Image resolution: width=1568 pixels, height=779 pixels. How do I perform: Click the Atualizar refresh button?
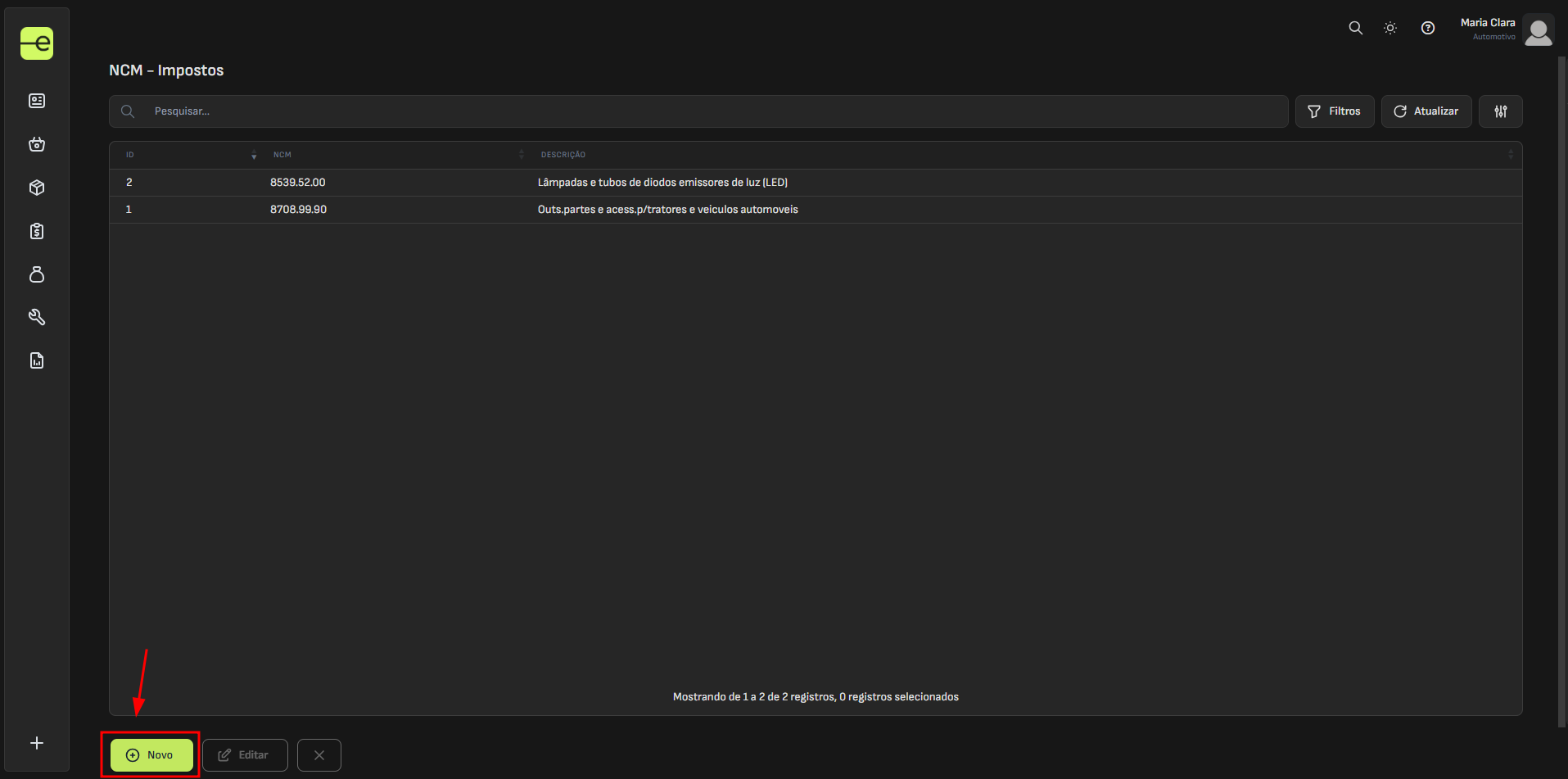(1426, 111)
